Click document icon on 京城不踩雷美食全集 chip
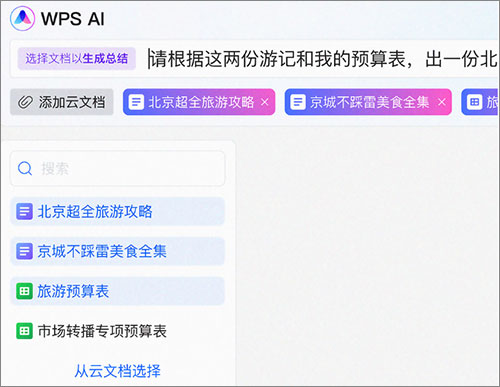Screen dimensions: 500x387 pos(298,102)
